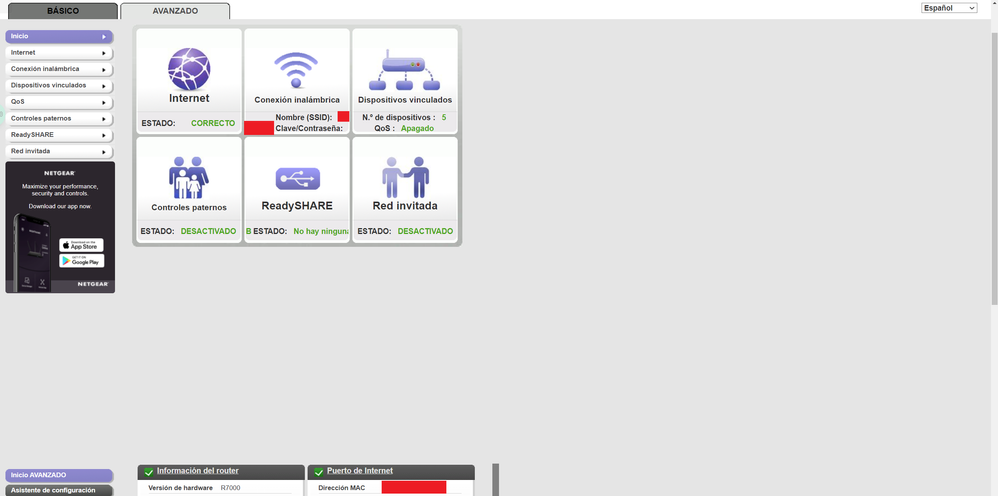Screen dimensions: 998x496
Task: Open Asistente de configuración menu item
Action: pos(59,491)
